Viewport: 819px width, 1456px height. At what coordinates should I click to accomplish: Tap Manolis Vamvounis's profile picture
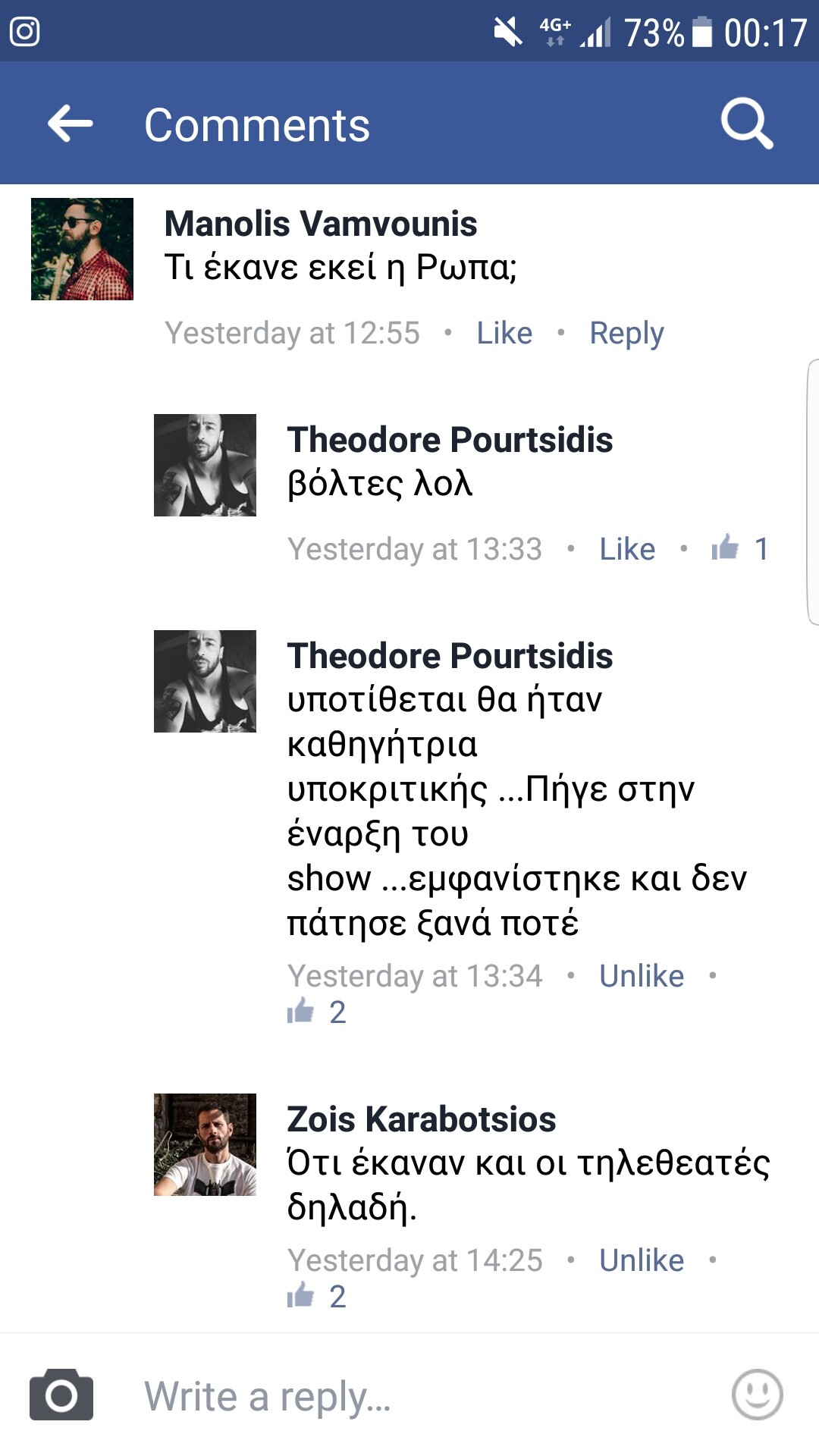(x=82, y=249)
